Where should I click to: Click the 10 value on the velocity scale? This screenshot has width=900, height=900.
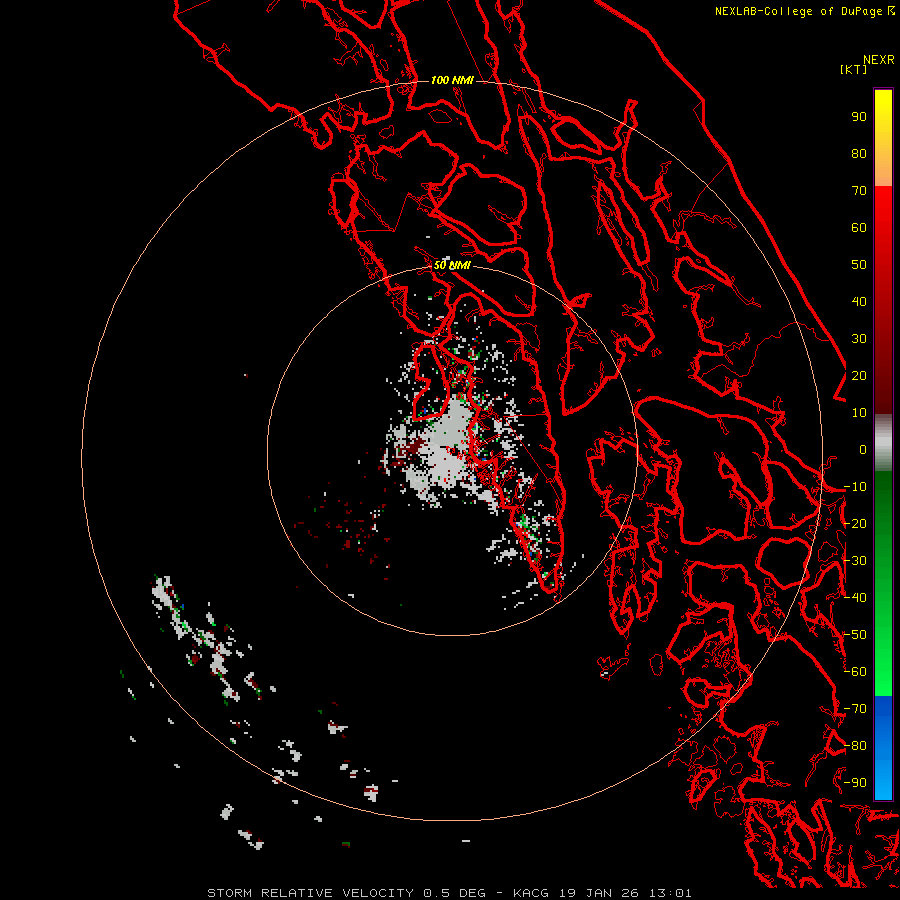(x=859, y=413)
